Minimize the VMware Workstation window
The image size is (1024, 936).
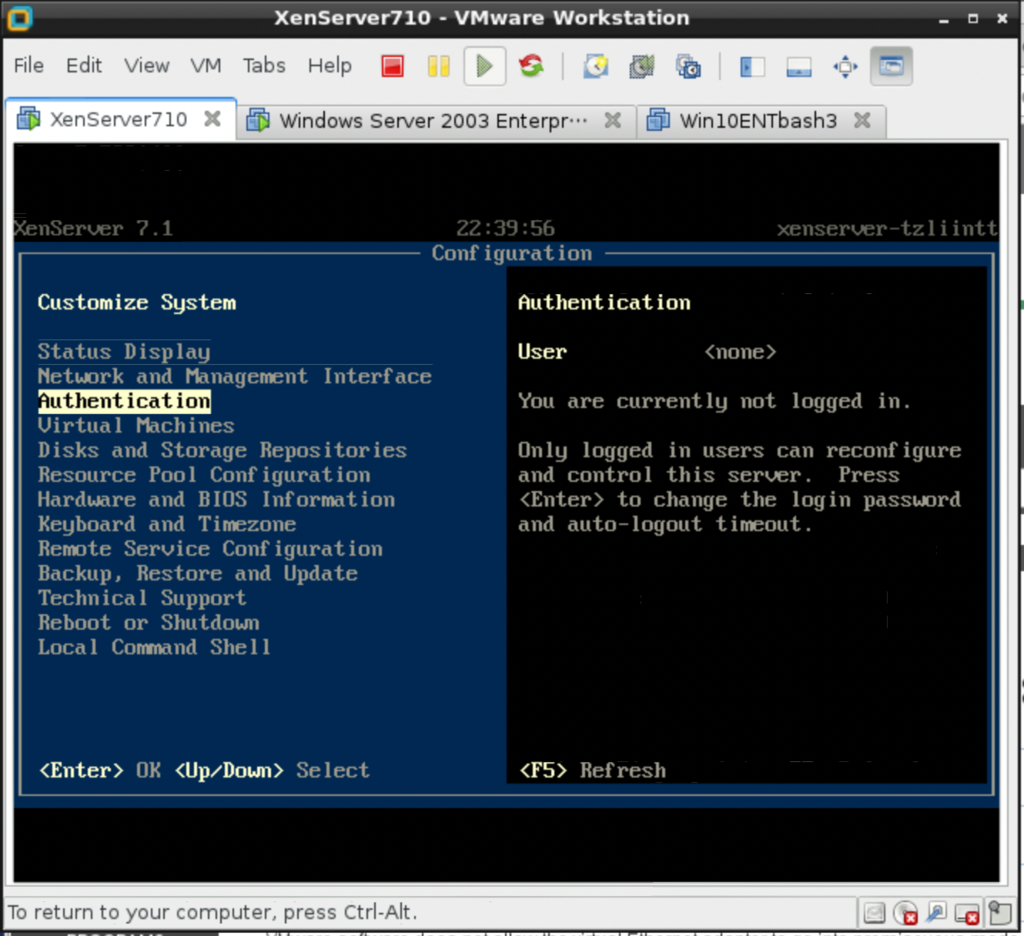944,19
